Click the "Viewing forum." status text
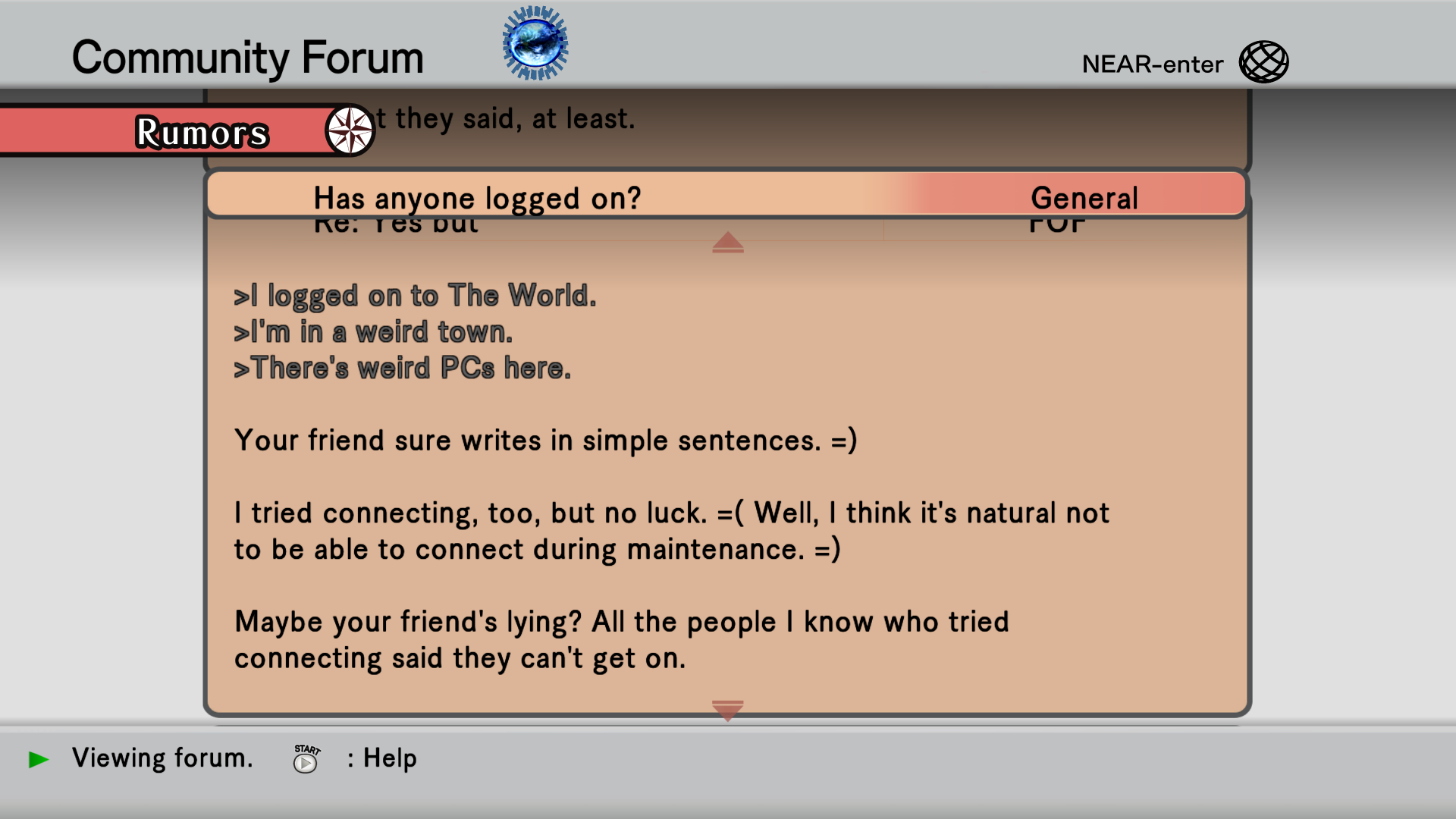Image resolution: width=1456 pixels, height=819 pixels. (x=162, y=758)
